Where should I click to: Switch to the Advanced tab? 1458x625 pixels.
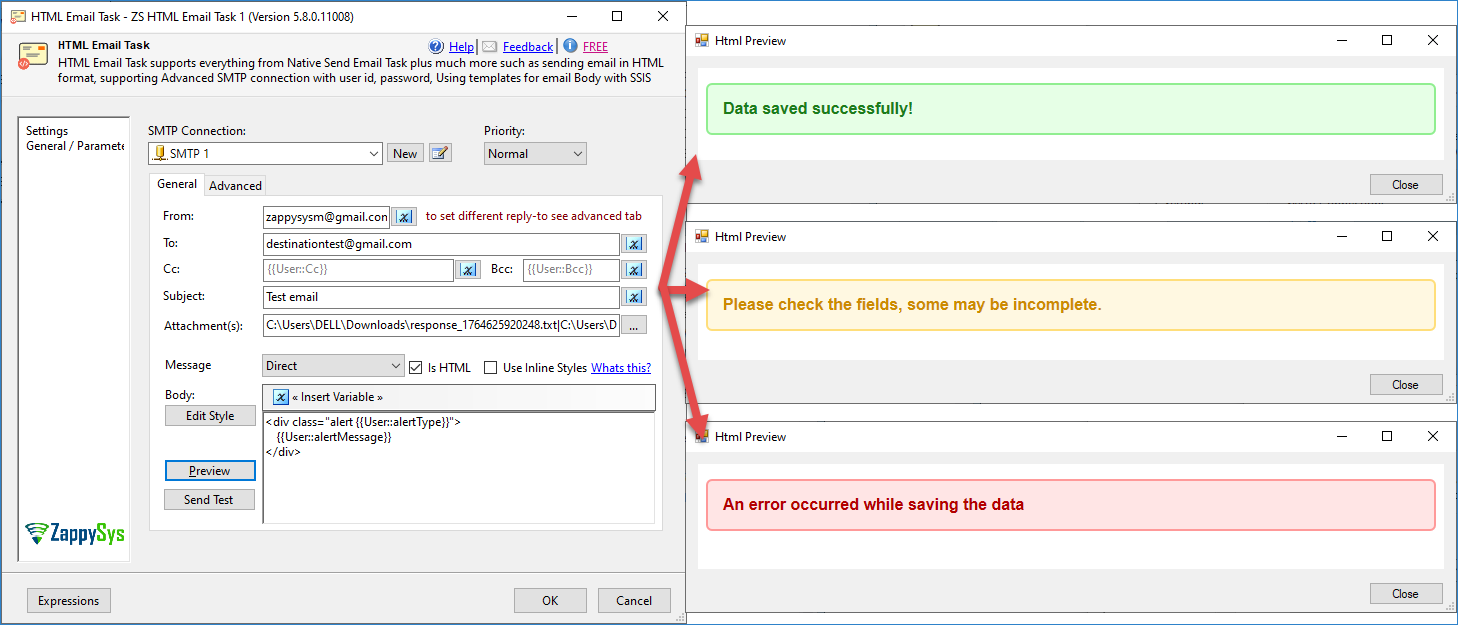(235, 185)
